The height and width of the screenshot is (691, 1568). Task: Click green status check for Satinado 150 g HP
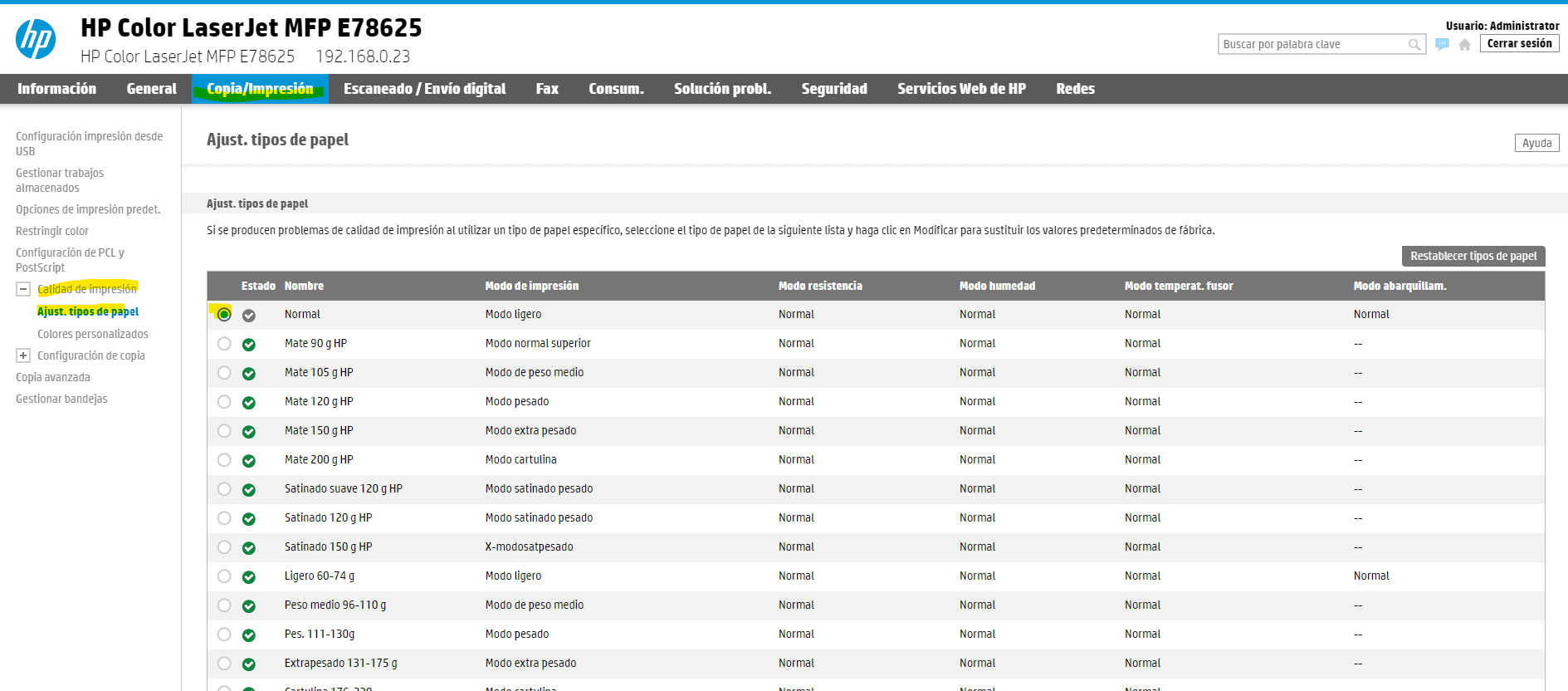point(249,548)
